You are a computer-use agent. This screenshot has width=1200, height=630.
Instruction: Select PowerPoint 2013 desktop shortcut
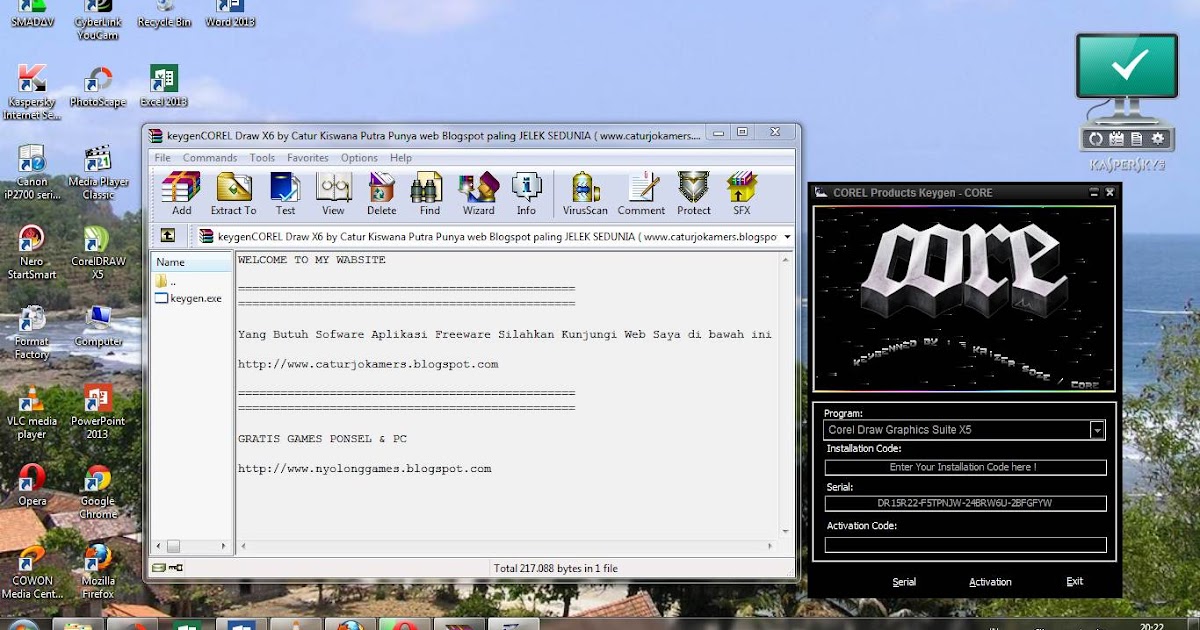click(x=98, y=412)
